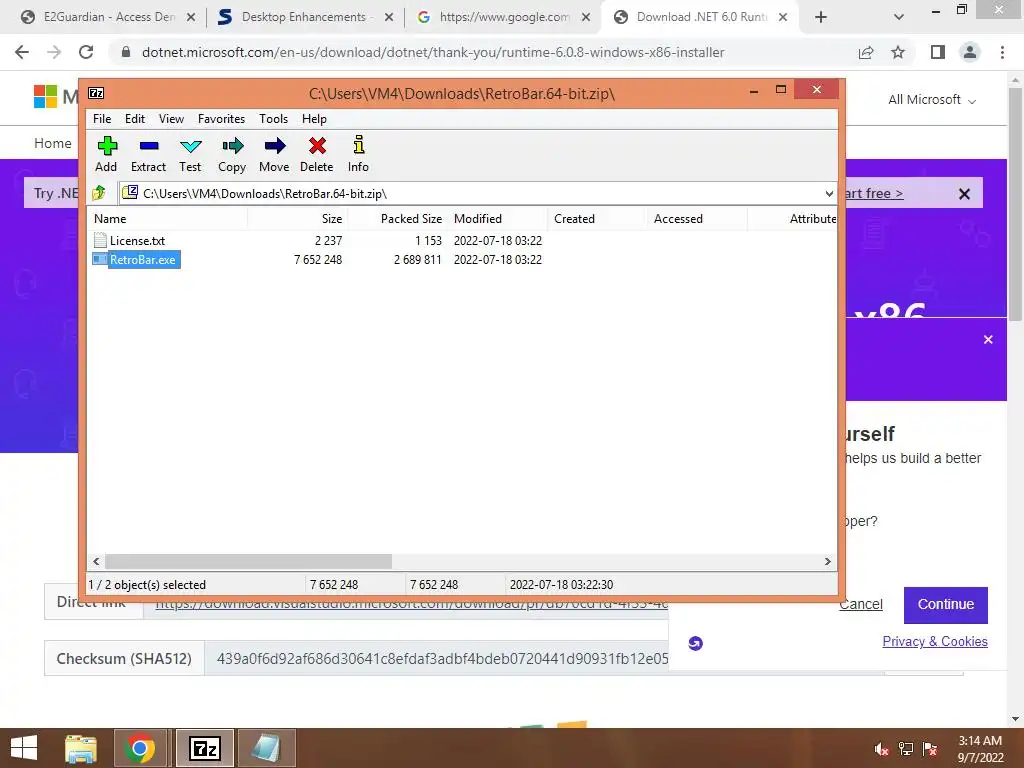Close the purple survey popup

[x=988, y=340]
